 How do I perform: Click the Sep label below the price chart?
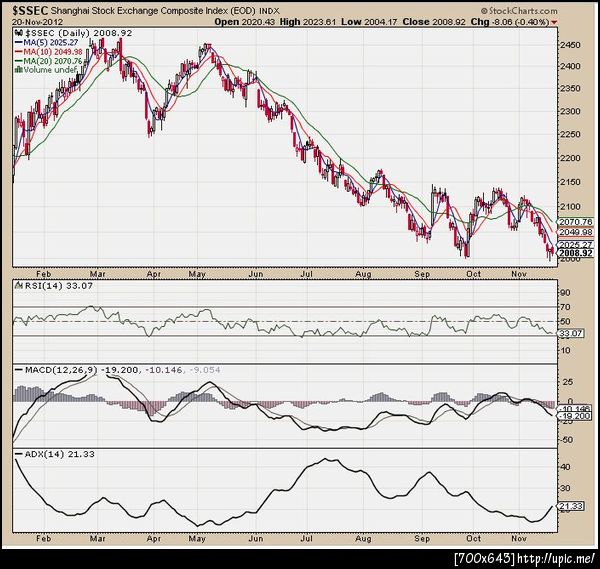(x=422, y=274)
